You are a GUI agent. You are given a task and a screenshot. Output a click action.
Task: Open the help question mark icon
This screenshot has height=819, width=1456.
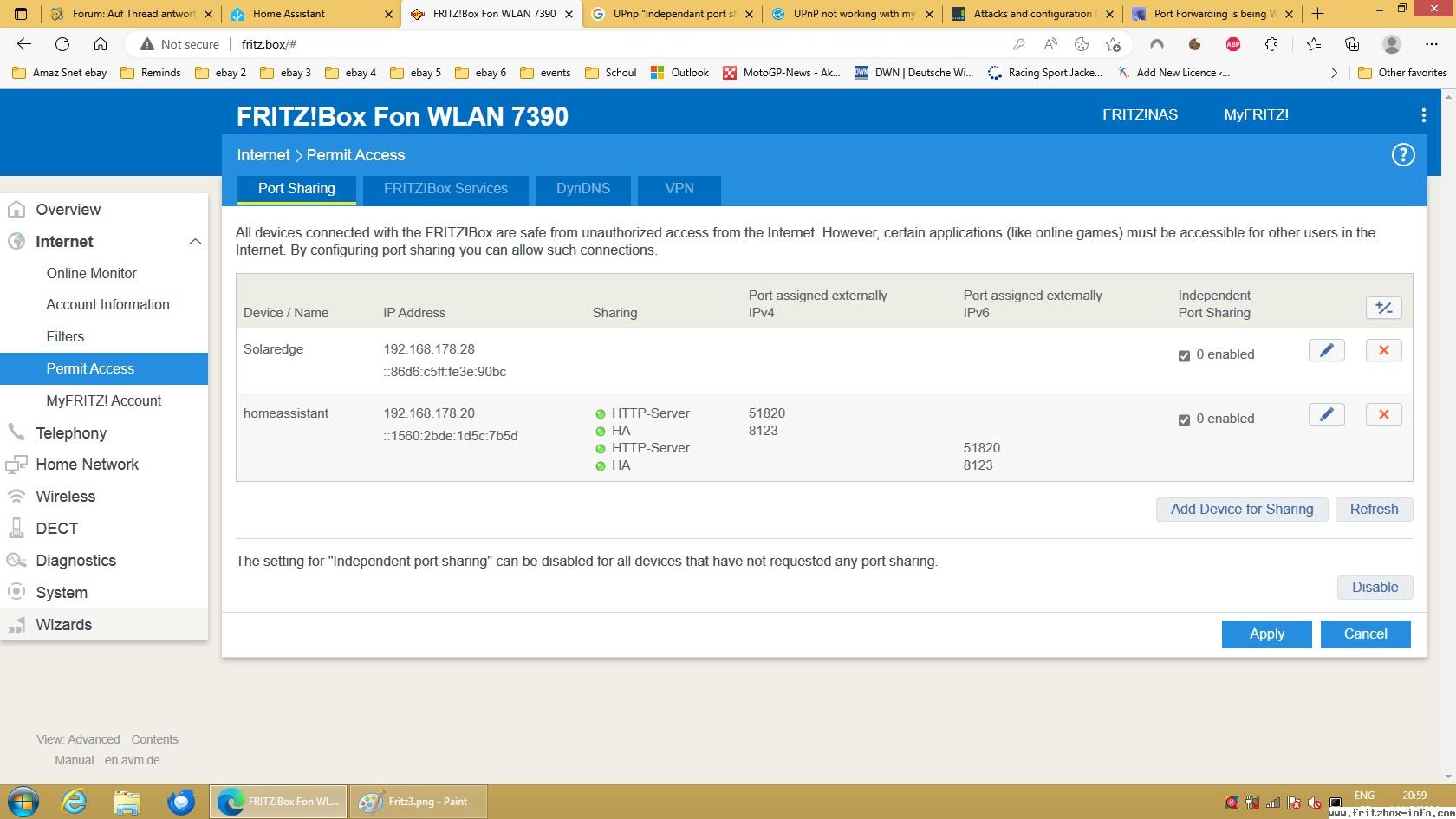click(1403, 155)
